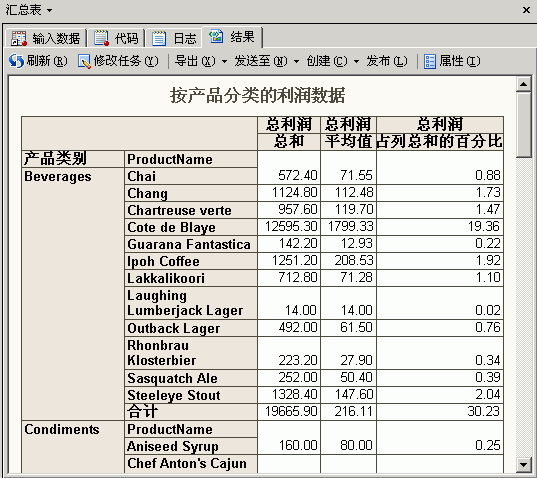Image resolution: width=537 pixels, height=478 pixels.
Task: Select Outback Lager row label
Action: point(191,328)
